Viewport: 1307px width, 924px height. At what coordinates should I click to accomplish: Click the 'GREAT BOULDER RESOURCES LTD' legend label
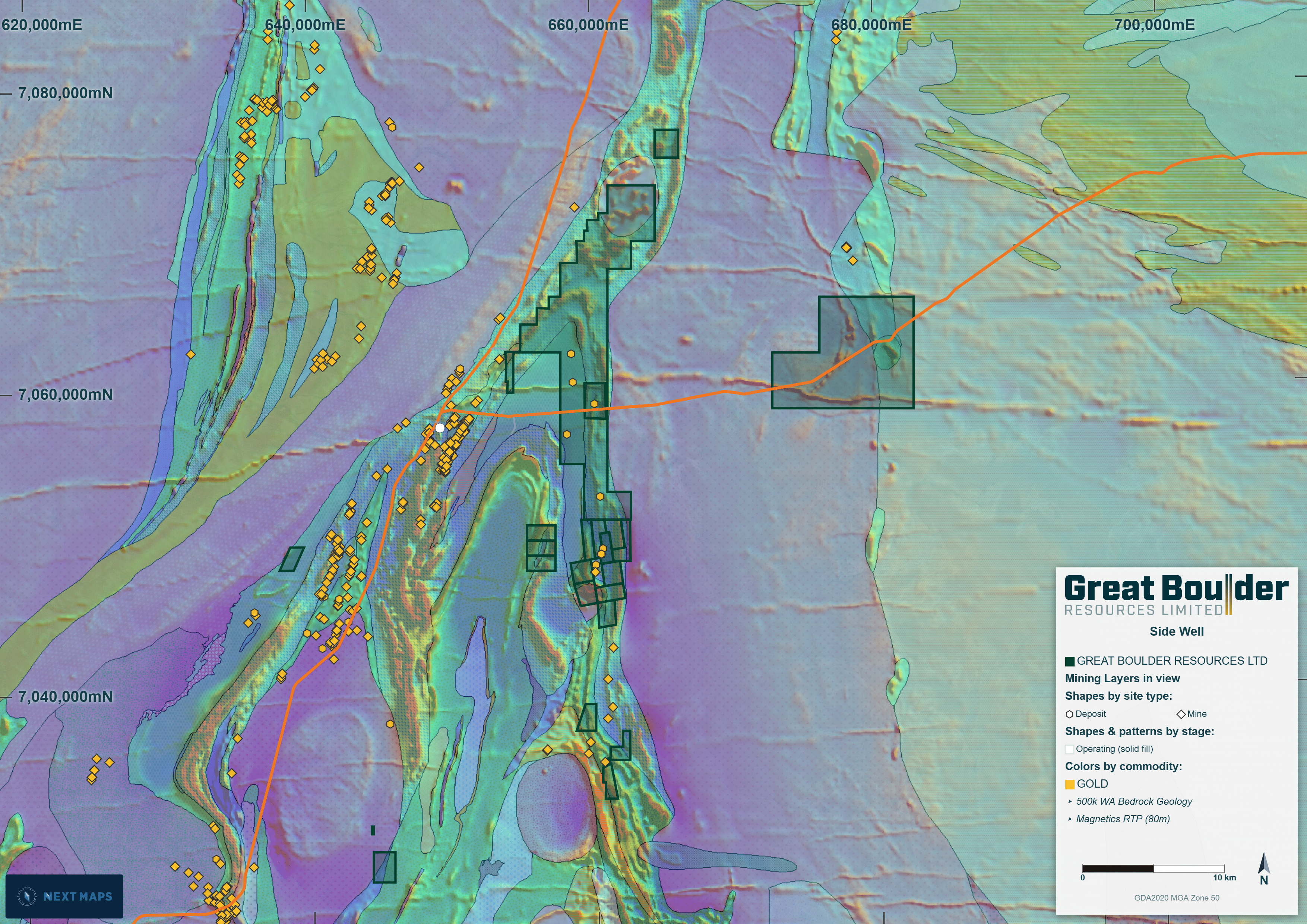pyautogui.click(x=1172, y=661)
